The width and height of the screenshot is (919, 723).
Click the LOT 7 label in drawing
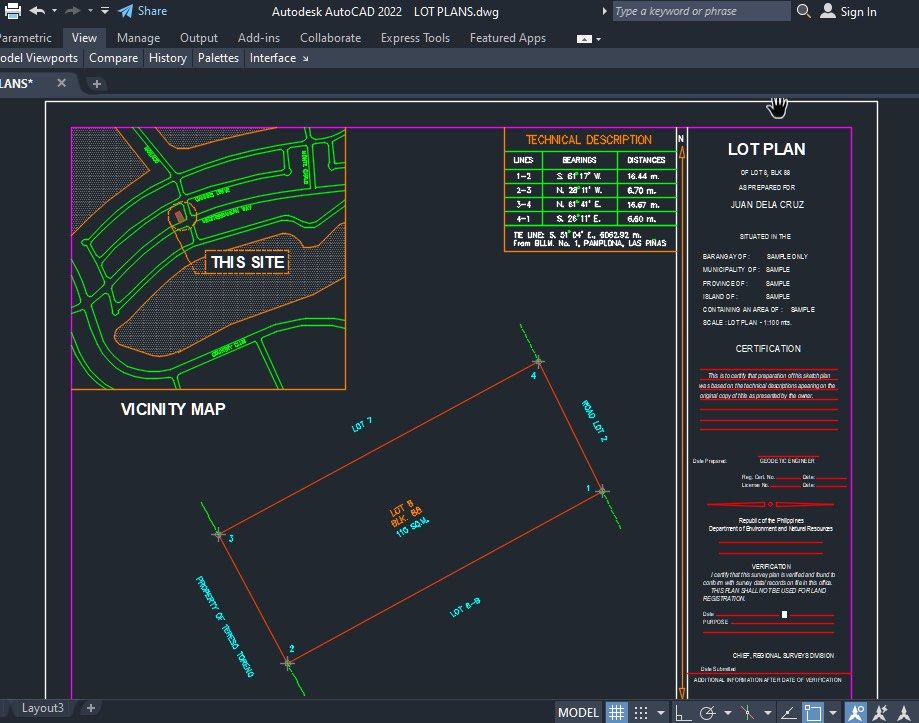coord(362,425)
